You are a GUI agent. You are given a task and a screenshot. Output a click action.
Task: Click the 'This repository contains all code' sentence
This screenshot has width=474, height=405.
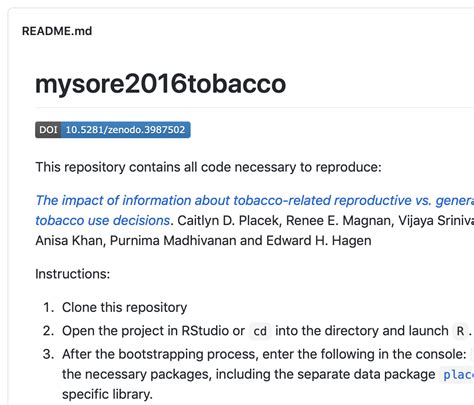pos(208,167)
